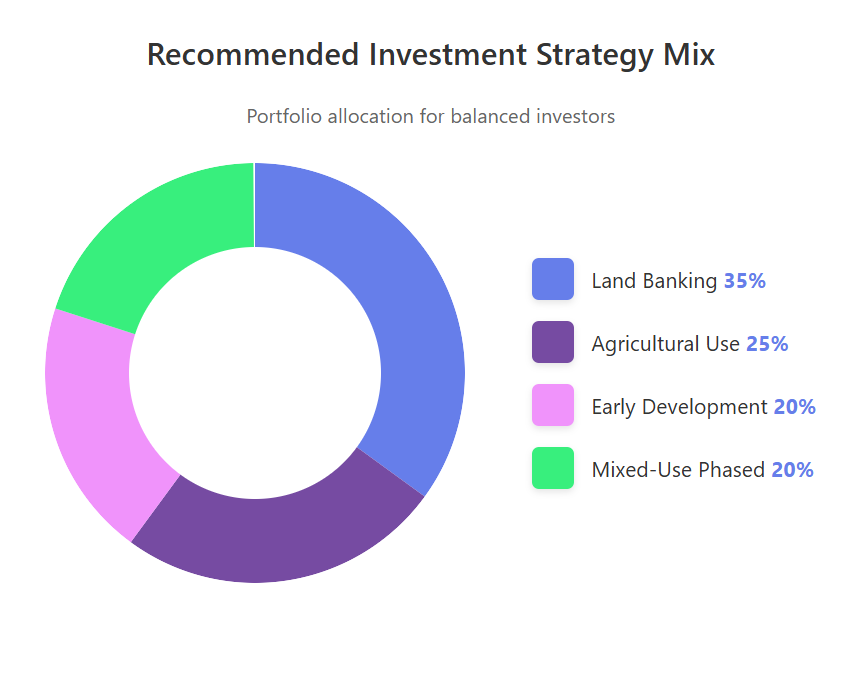Click the 20% value beside Early Development
Image resolution: width=858 pixels, height=680 pixels.
point(794,407)
